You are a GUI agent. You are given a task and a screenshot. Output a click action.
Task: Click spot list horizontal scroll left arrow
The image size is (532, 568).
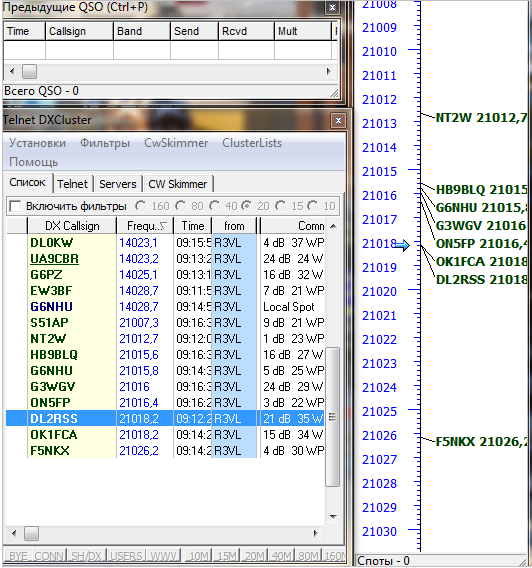pyautogui.click(x=13, y=533)
